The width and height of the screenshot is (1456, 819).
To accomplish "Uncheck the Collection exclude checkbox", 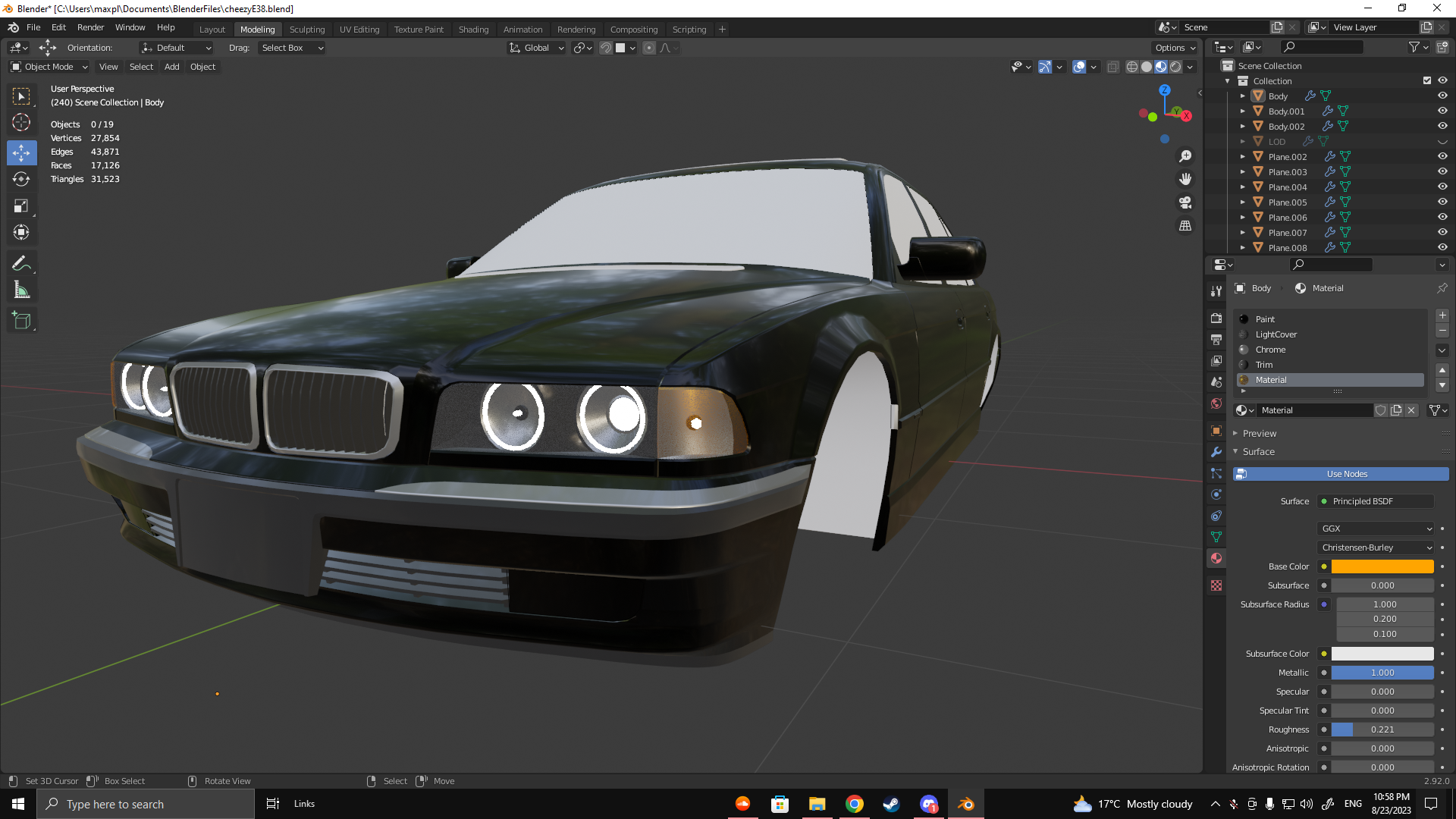I will point(1427,81).
